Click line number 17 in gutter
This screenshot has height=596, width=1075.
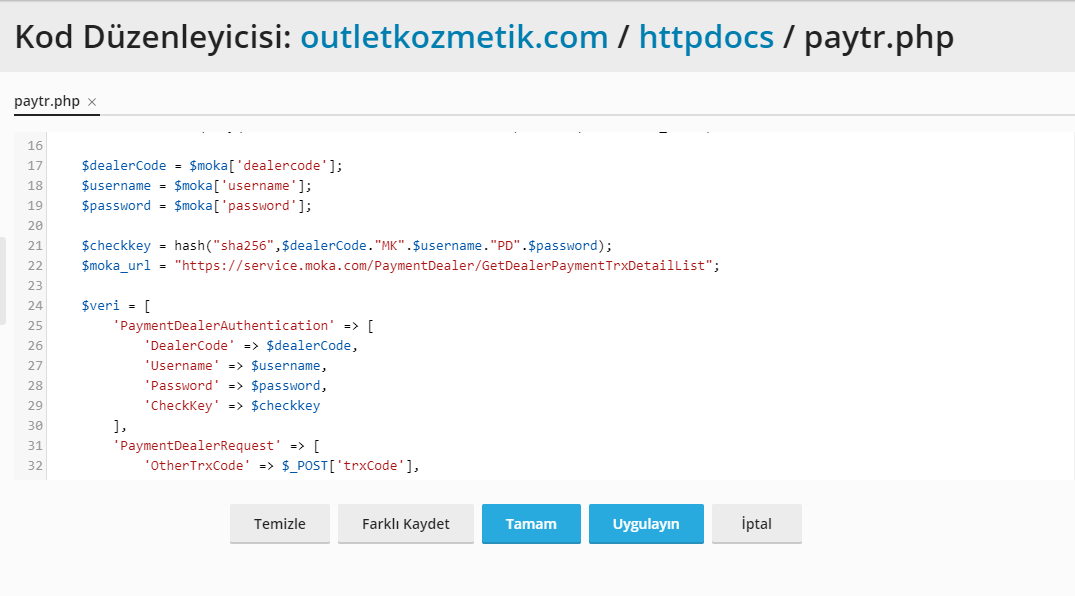(x=34, y=166)
